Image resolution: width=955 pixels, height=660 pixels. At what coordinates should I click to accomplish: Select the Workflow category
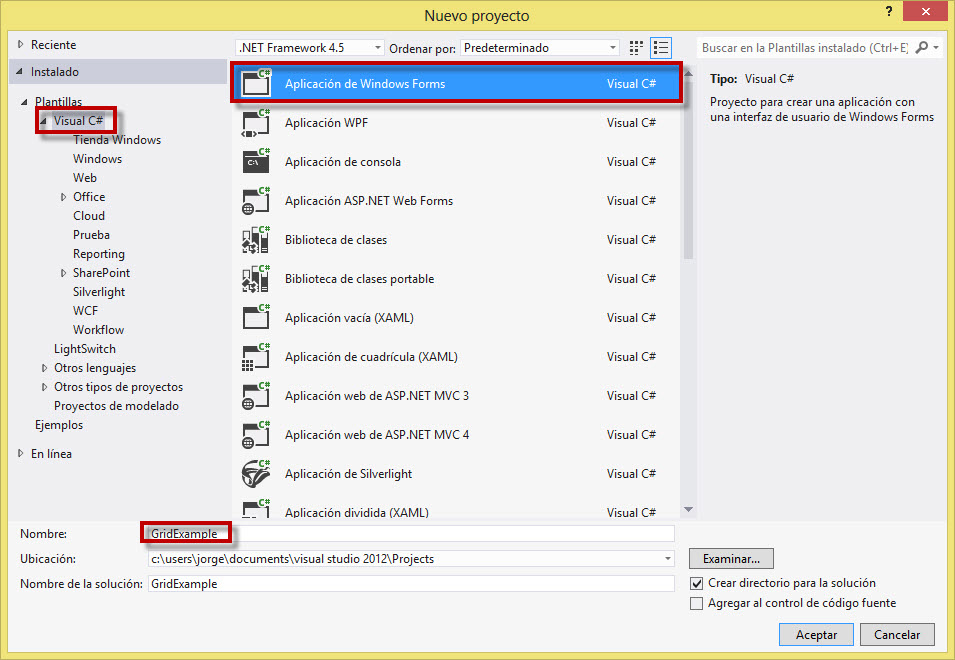pos(98,329)
